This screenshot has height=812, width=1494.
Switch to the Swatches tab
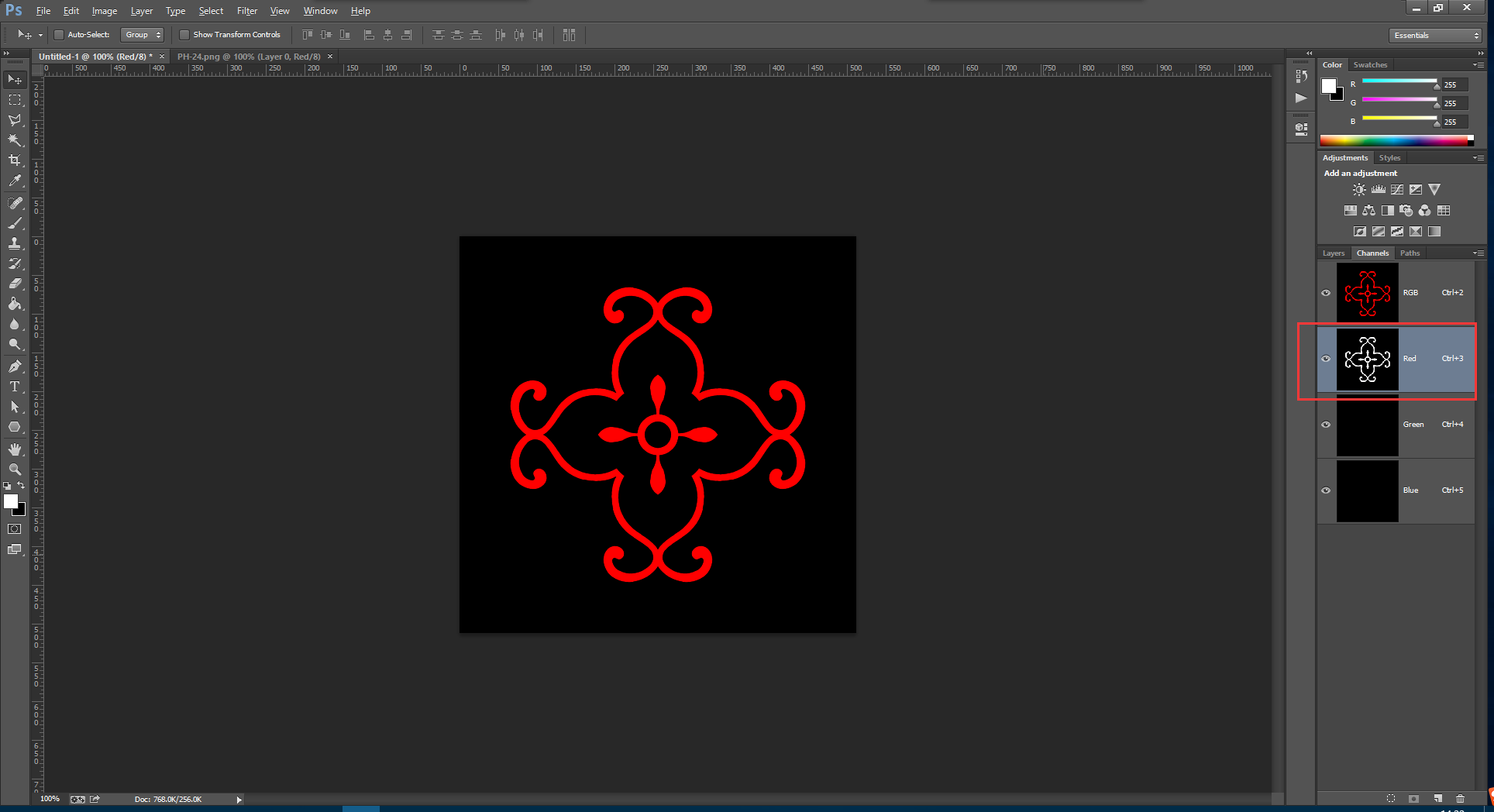point(1370,65)
